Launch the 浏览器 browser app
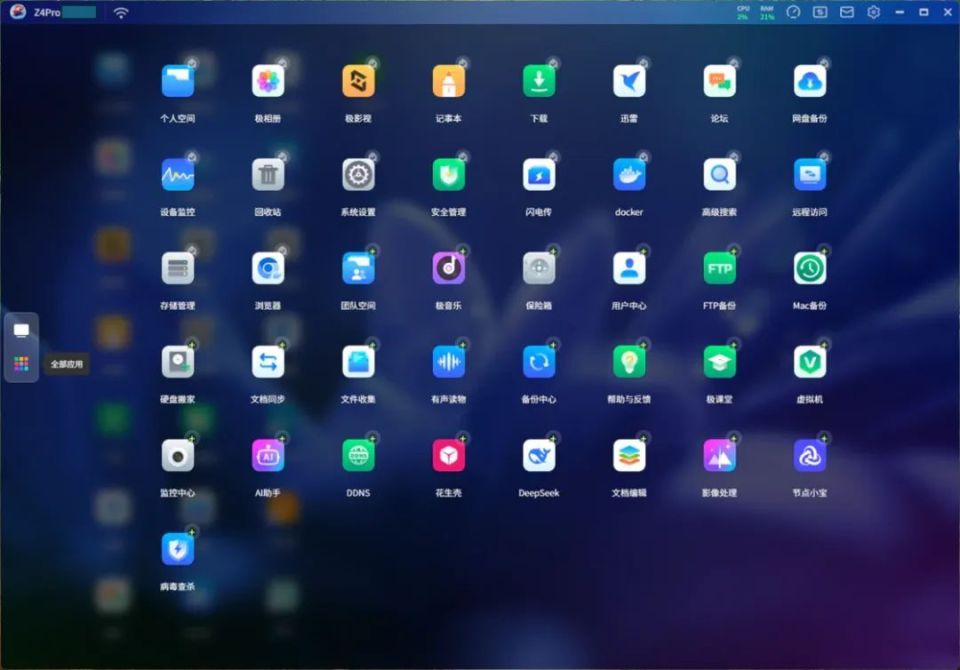The width and height of the screenshot is (960, 670). pyautogui.click(x=268, y=269)
